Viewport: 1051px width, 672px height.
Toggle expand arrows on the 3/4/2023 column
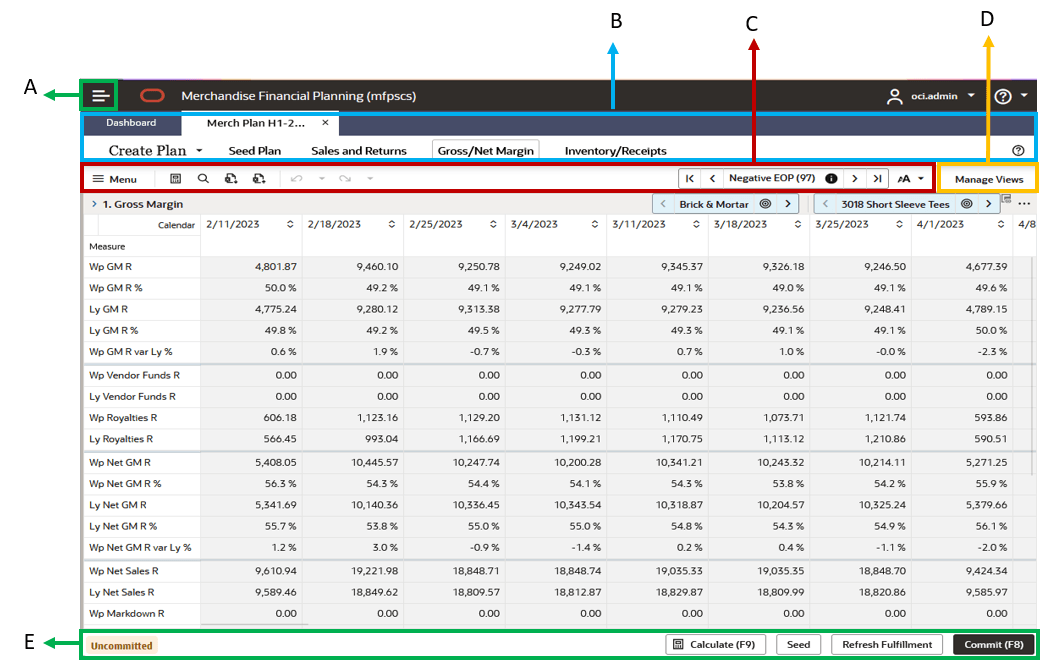pos(595,224)
